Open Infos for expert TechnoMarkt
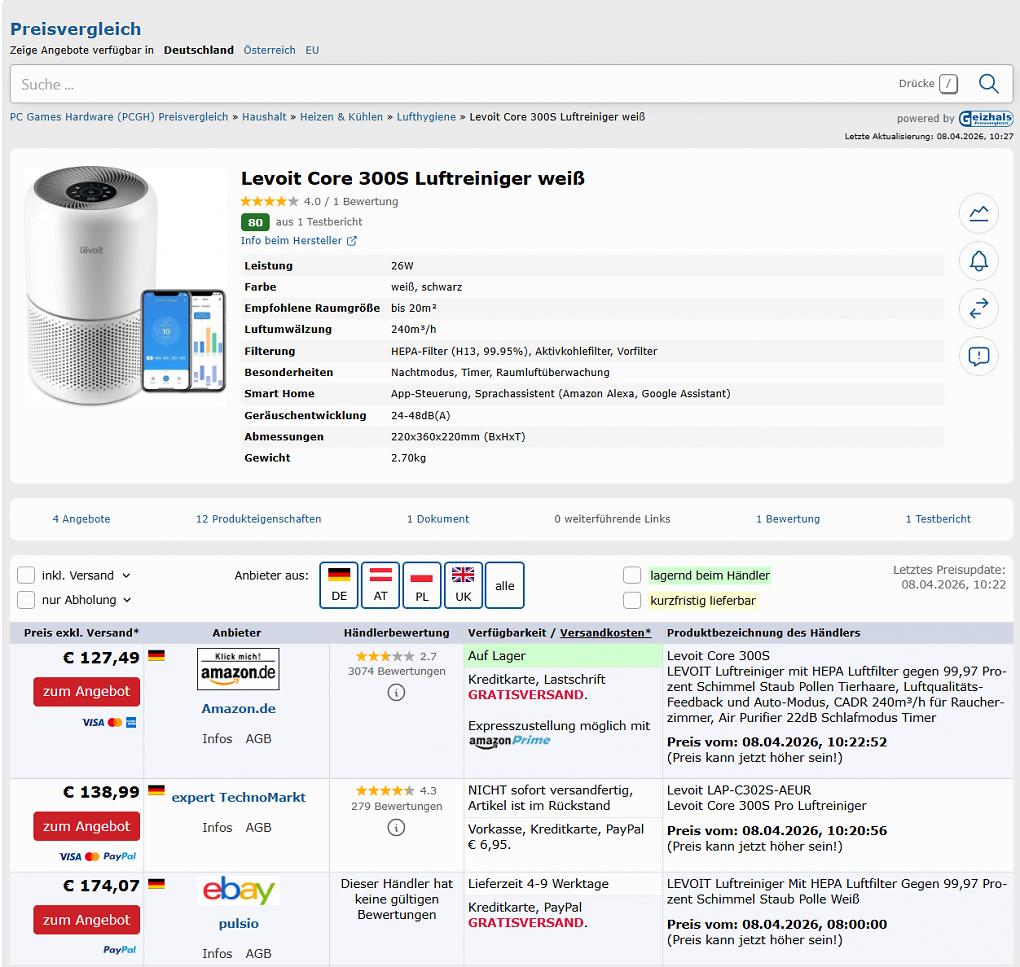Viewport: 1020px width, 967px height. pos(217,827)
